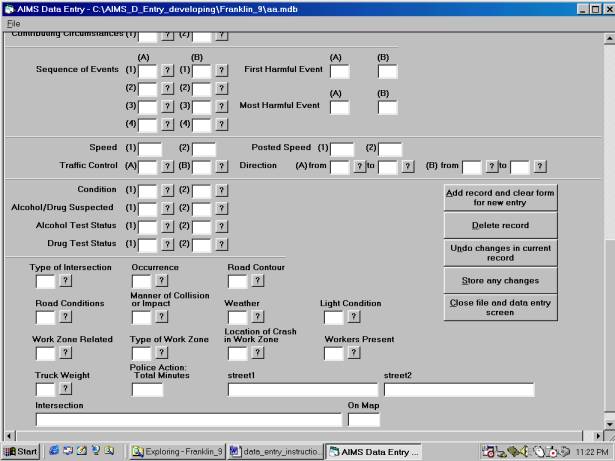Open help for Traffic Control (B)
Image resolution: width=615 pixels, height=461 pixels.
(x=222, y=166)
